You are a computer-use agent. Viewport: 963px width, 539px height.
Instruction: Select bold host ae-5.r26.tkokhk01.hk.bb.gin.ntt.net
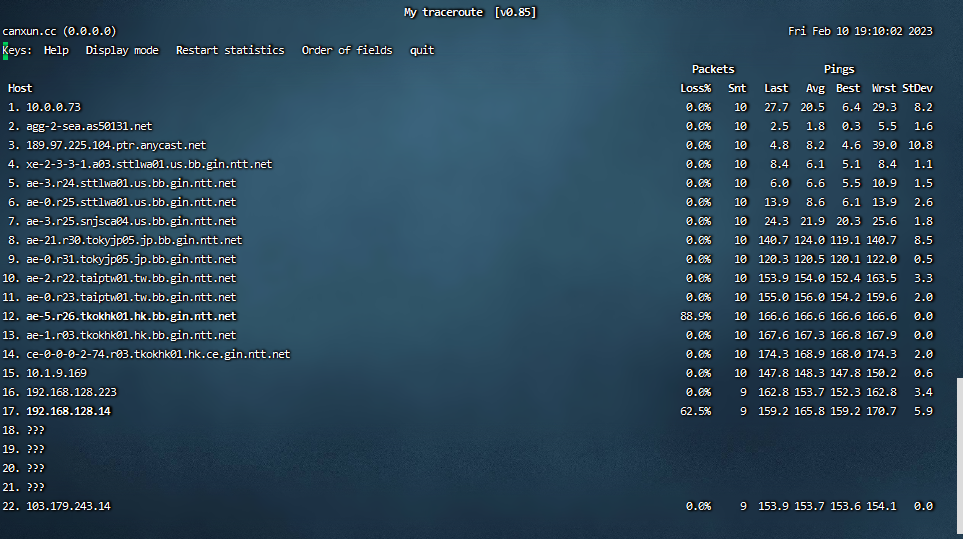[131, 317]
